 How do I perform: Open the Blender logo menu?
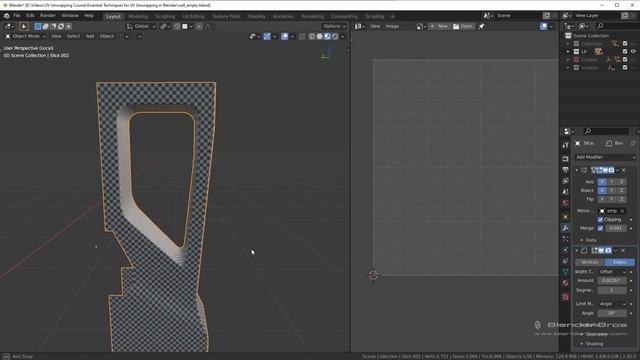(7, 16)
